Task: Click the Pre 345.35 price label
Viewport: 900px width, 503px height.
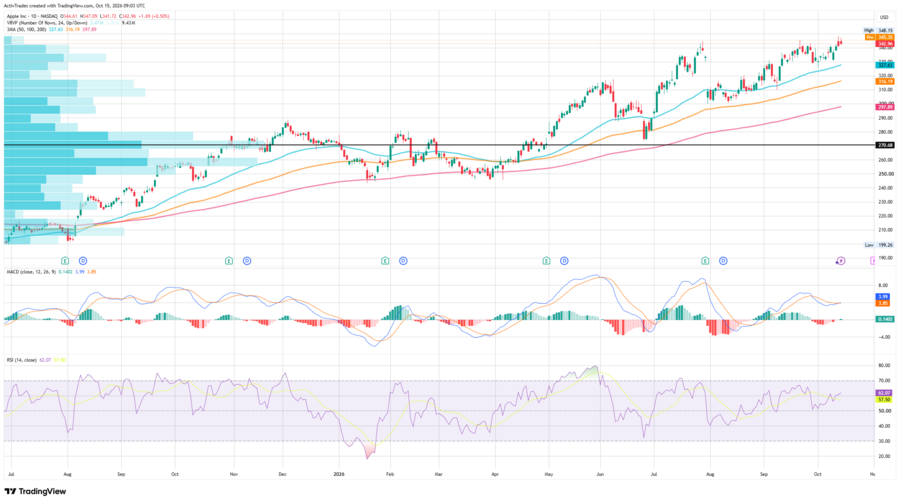Action: click(x=880, y=37)
